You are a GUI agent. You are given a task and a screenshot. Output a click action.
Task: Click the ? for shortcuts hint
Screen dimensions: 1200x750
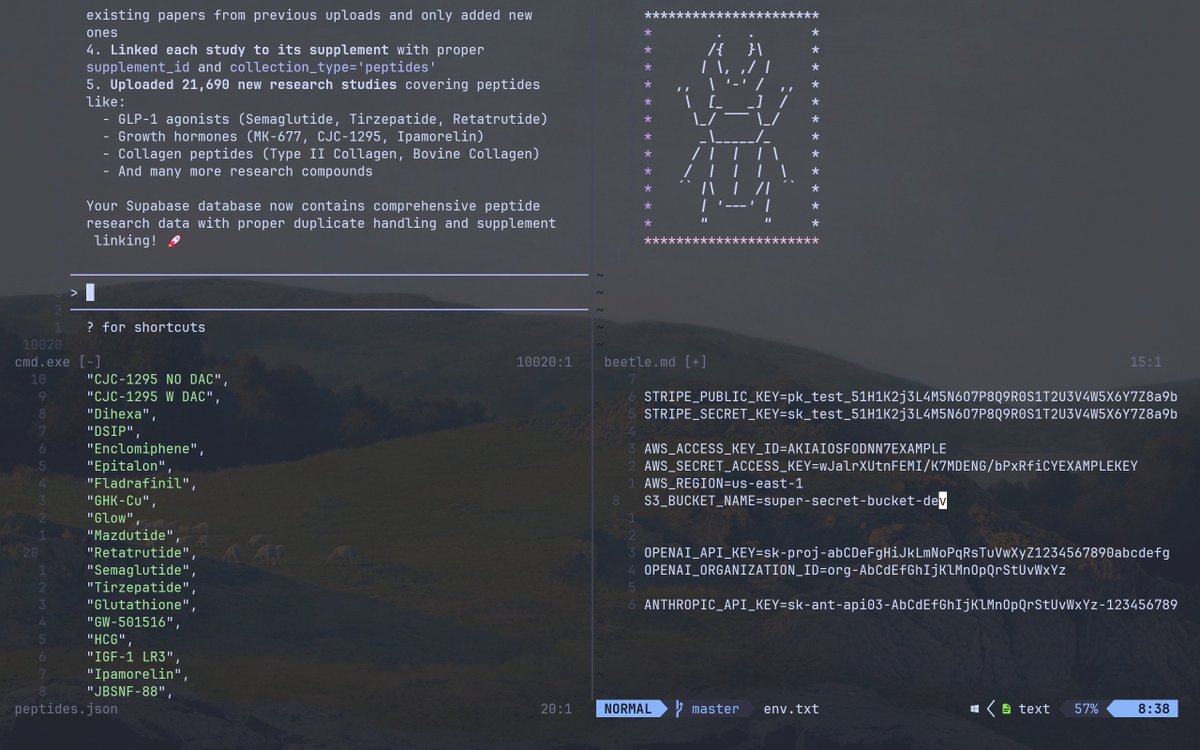[x=146, y=328]
